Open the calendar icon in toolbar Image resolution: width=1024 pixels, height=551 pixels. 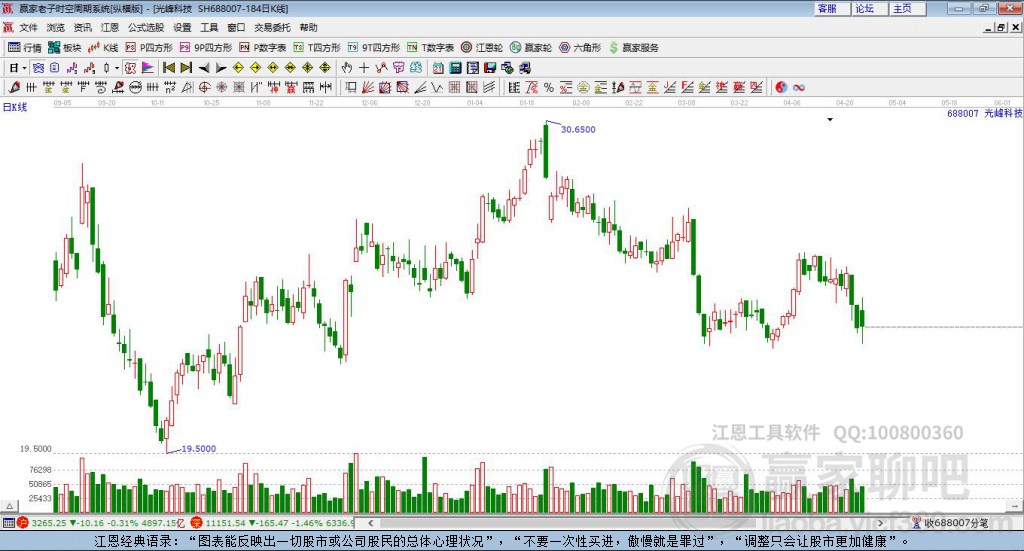click(438, 68)
